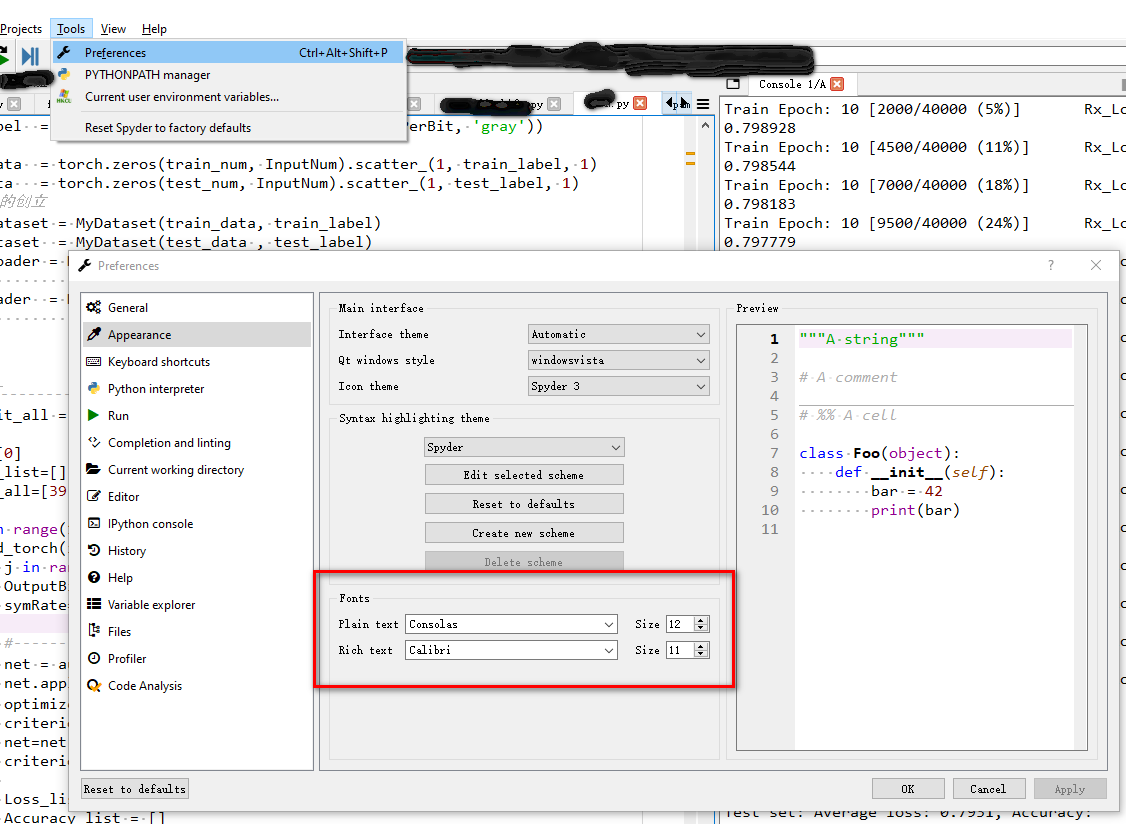
Task: Open the editor tab options hamburger menu
Action: [703, 104]
